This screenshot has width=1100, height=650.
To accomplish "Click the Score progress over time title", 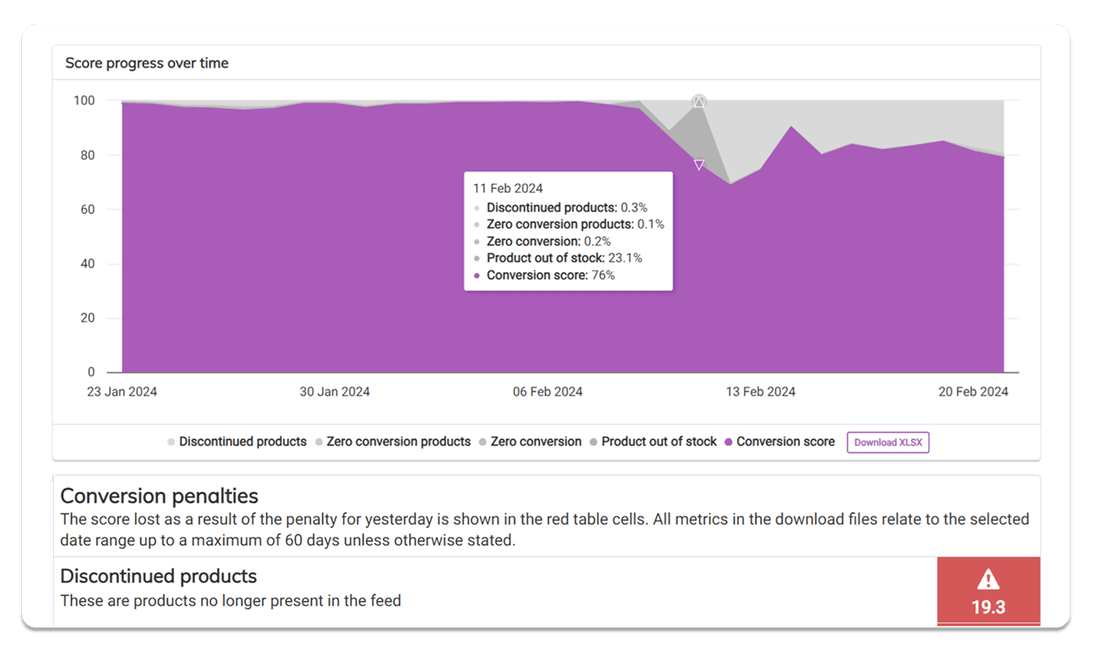I will 147,63.
